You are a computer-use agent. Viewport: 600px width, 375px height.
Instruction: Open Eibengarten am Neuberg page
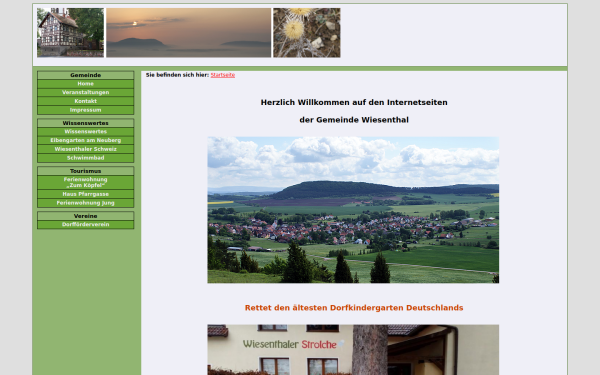coord(85,140)
